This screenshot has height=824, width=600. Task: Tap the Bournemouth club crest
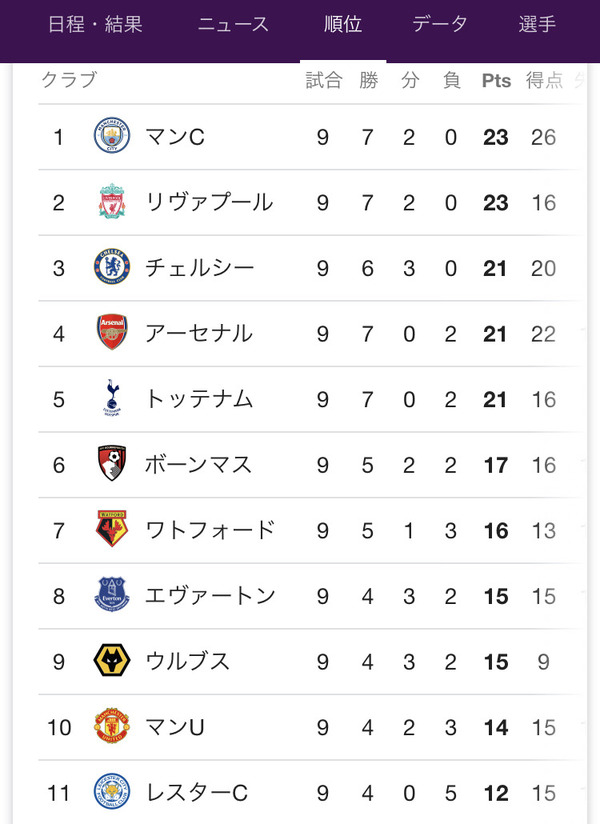pos(112,464)
